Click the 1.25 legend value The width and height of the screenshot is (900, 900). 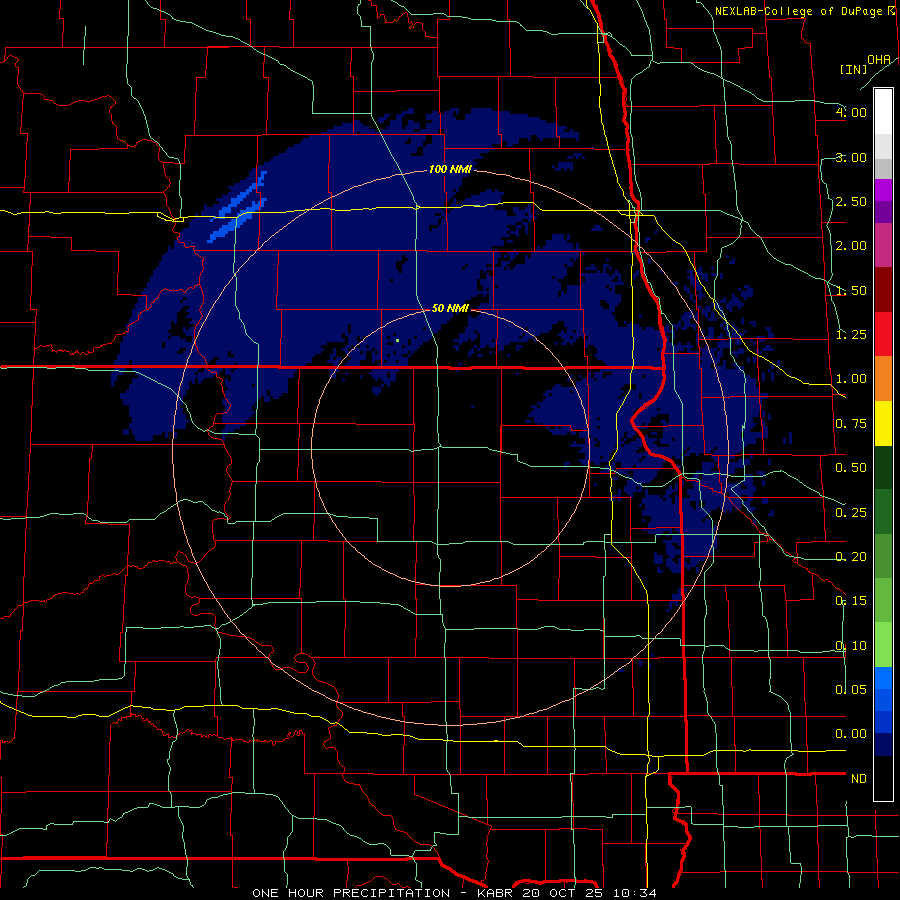[851, 335]
